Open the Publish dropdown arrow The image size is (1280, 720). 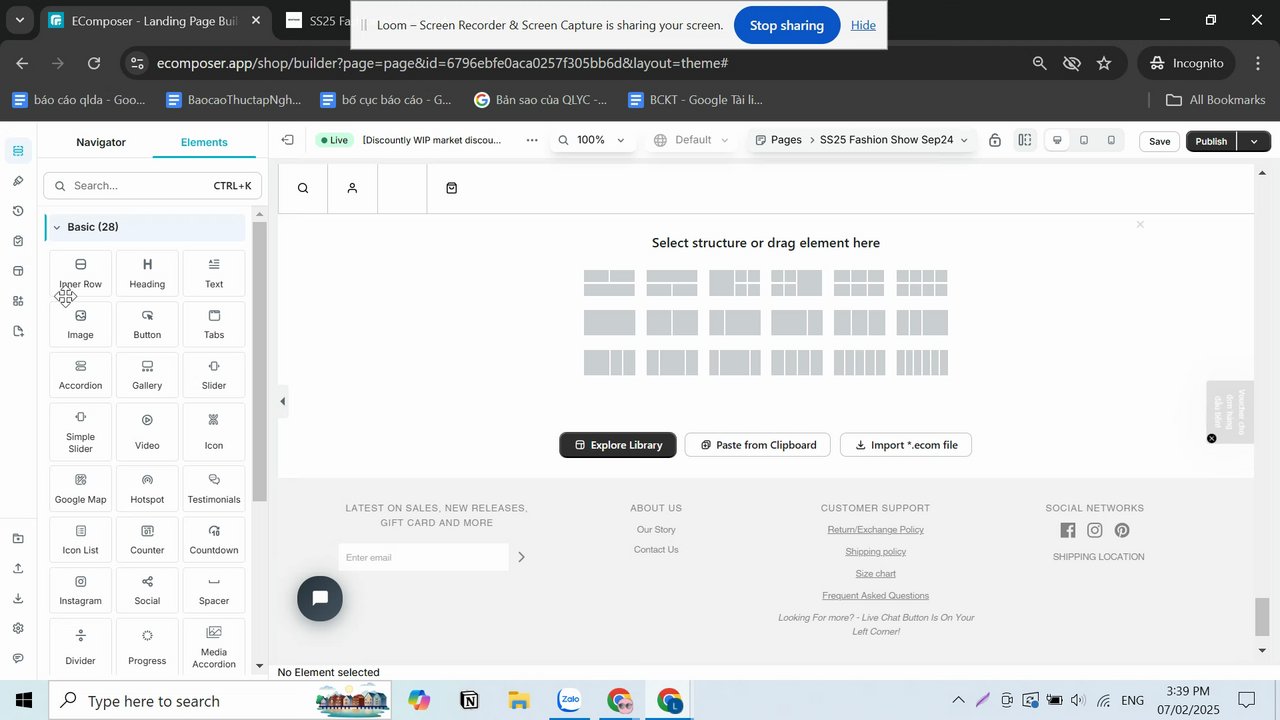pos(1254,141)
